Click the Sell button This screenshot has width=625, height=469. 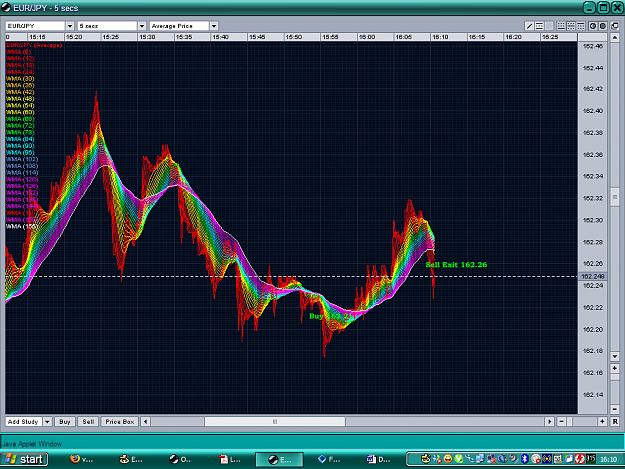[x=88, y=421]
